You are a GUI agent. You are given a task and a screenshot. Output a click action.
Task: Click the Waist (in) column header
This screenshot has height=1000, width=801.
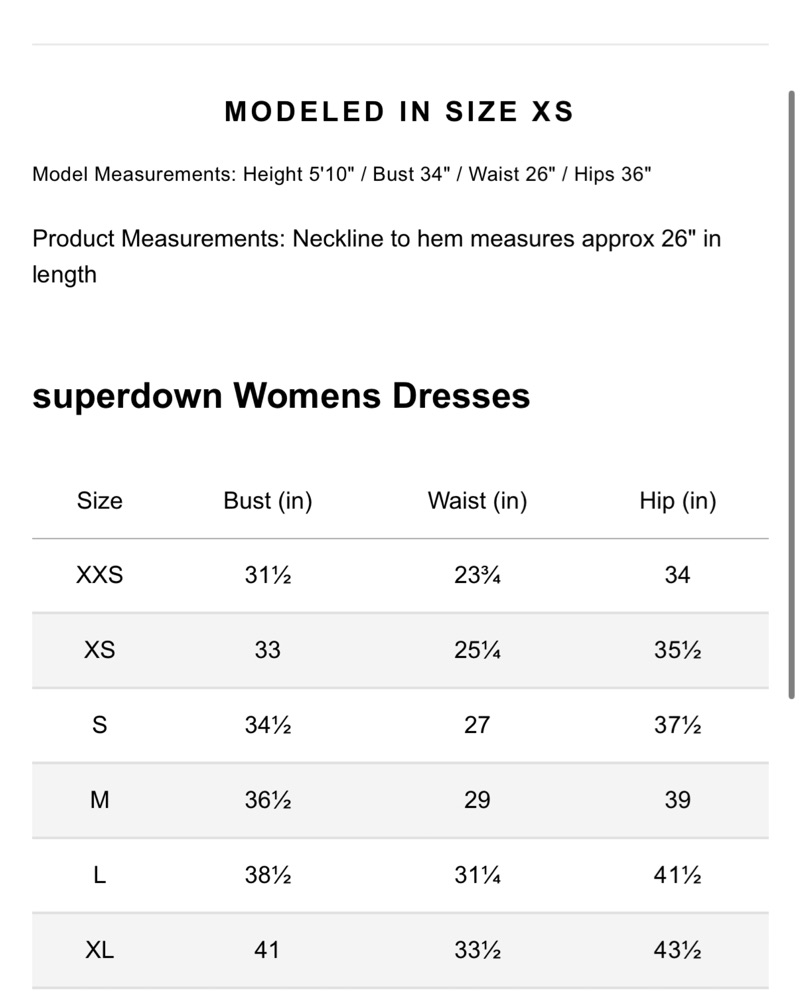tap(477, 501)
